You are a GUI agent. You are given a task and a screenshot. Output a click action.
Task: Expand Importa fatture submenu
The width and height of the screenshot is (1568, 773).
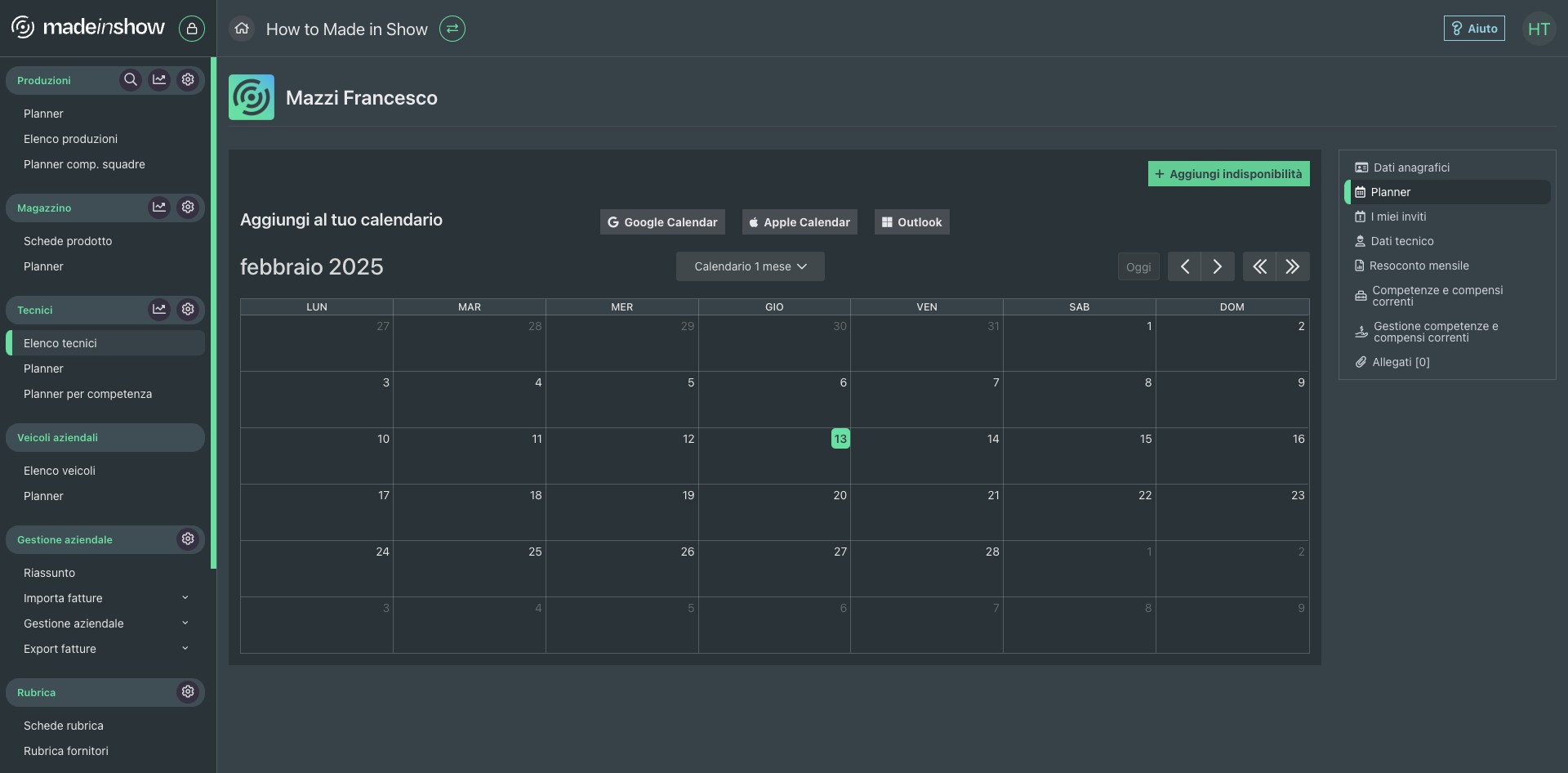point(185,598)
